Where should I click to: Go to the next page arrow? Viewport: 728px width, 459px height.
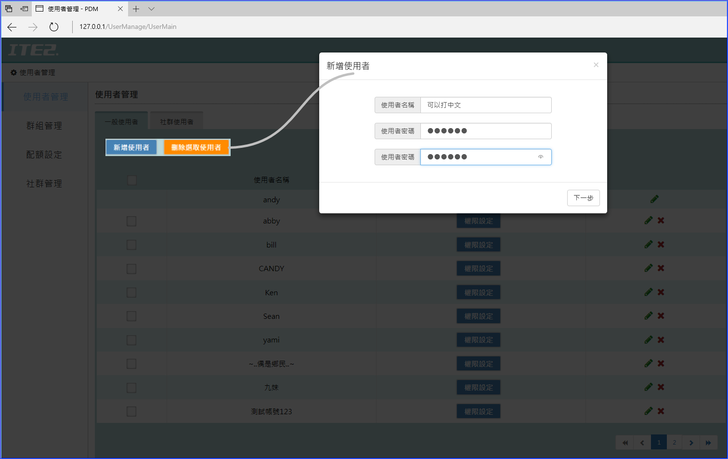[691, 443]
